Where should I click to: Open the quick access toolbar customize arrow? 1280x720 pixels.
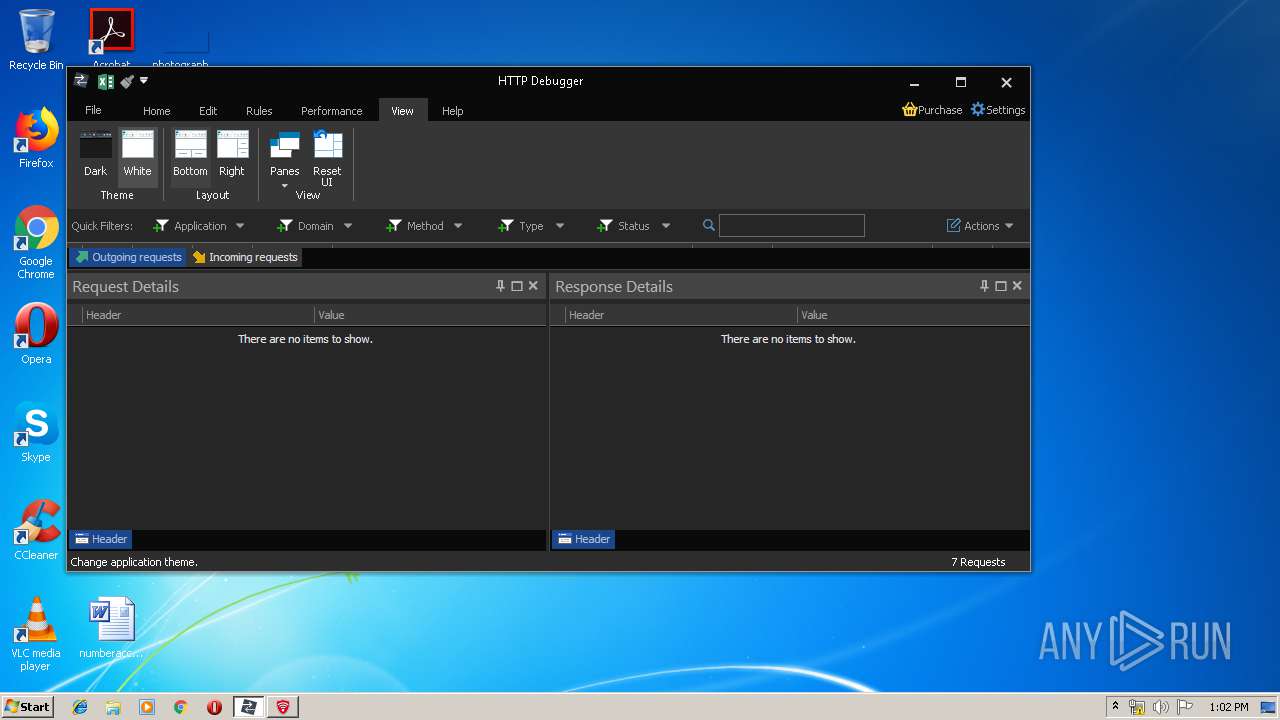(144, 80)
